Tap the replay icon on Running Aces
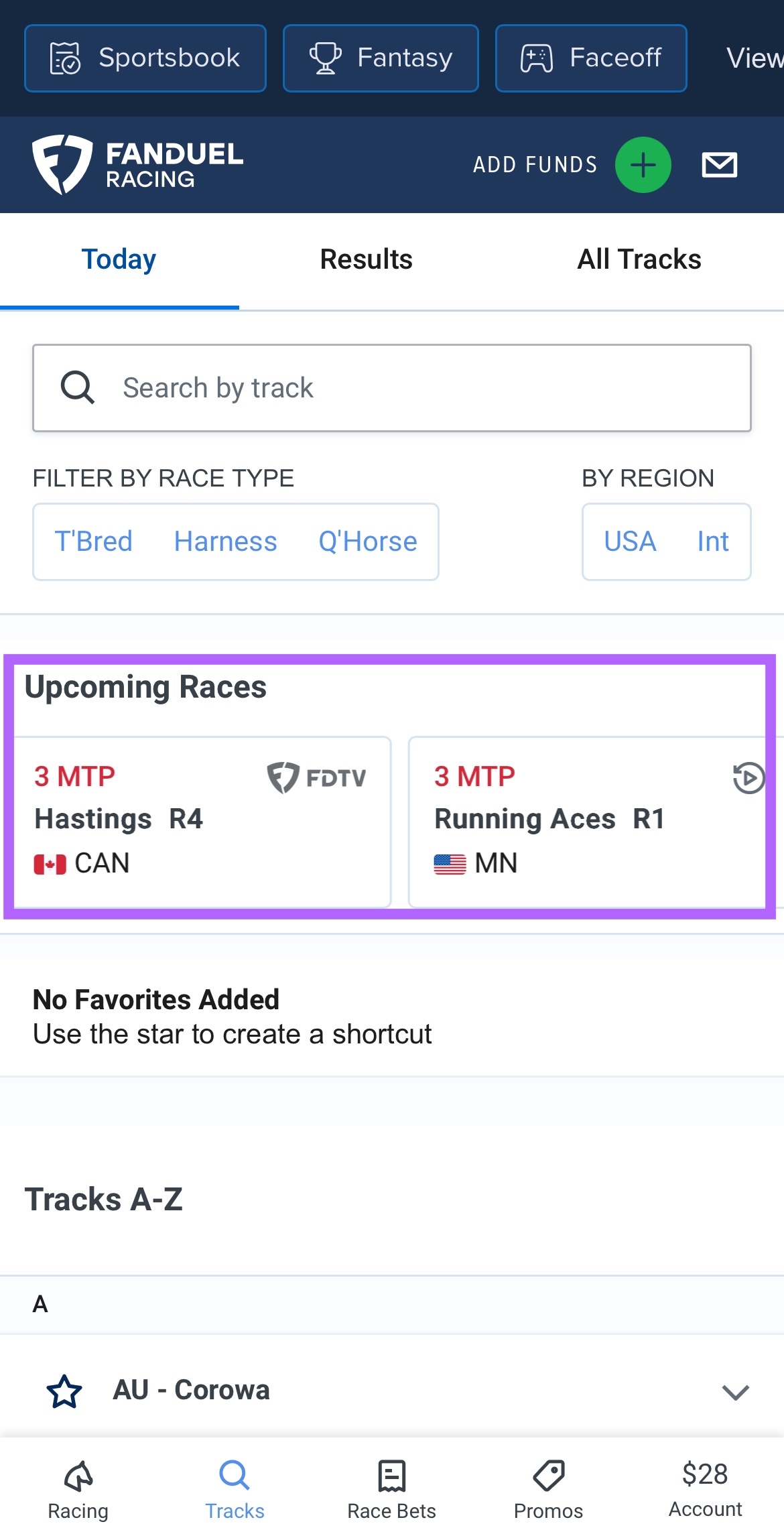Screen dimensions: 784x1534 pyautogui.click(x=748, y=778)
